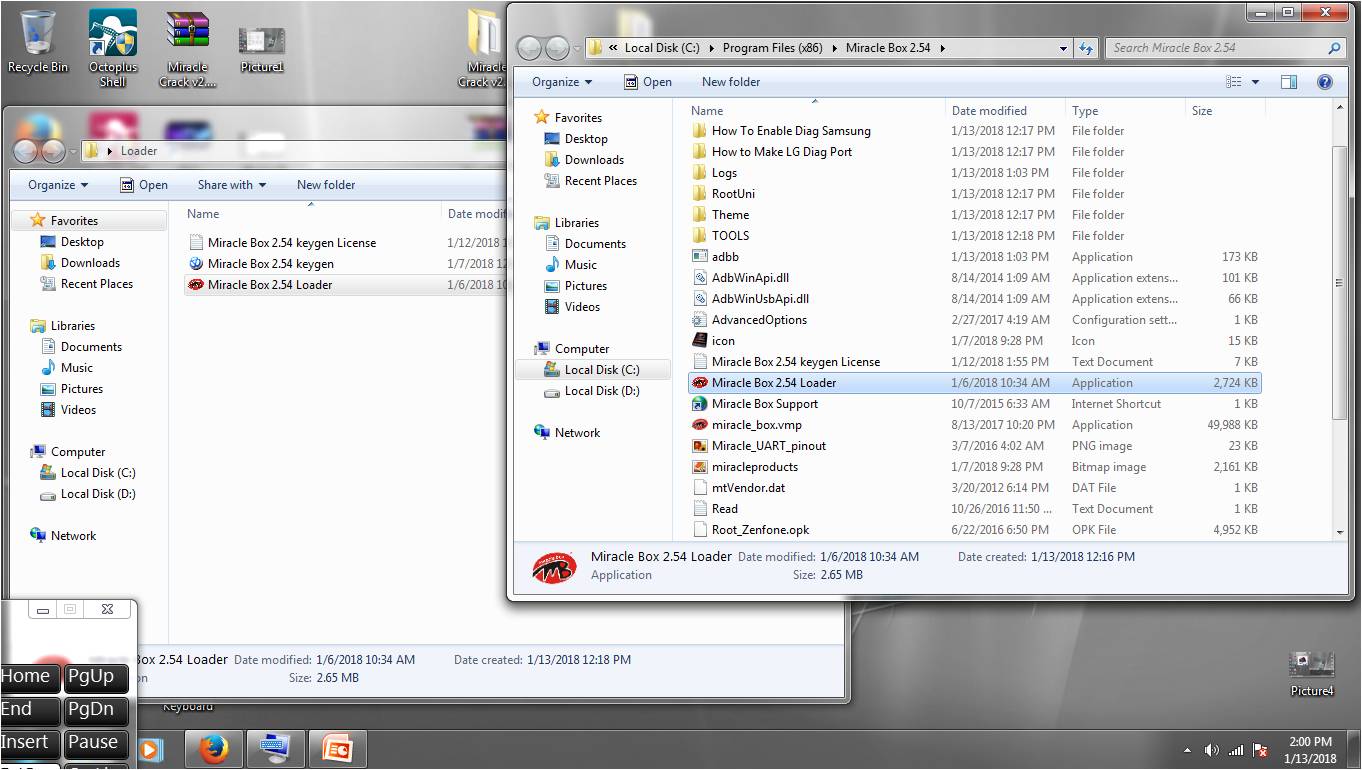The image size is (1362, 770).
Task: Select Local Disk (D:) in Miracle Box sidebar
Action: coord(601,391)
